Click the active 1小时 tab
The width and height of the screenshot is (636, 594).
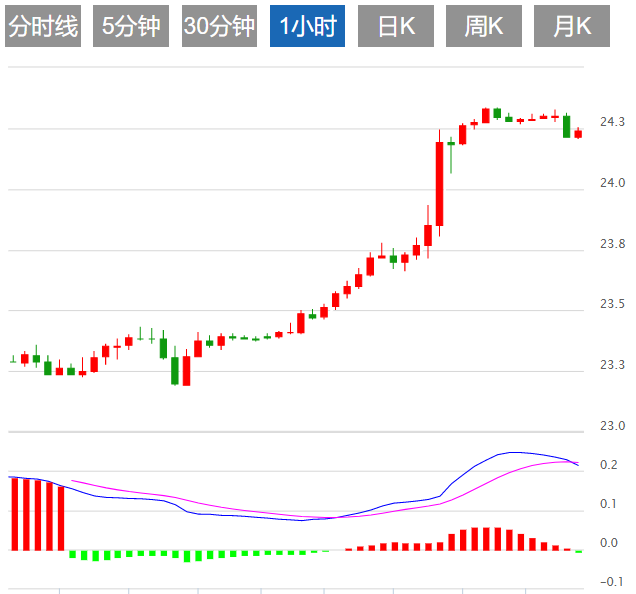tap(307, 26)
